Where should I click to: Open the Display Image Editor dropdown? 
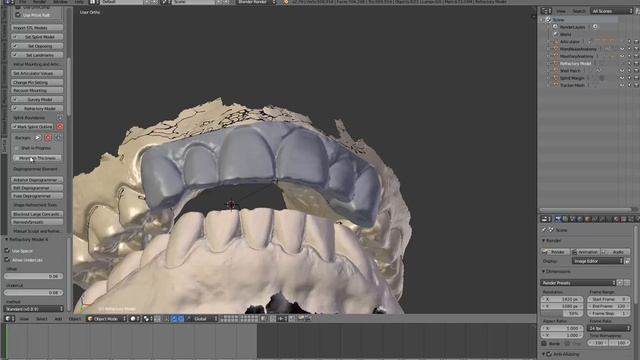pos(598,261)
